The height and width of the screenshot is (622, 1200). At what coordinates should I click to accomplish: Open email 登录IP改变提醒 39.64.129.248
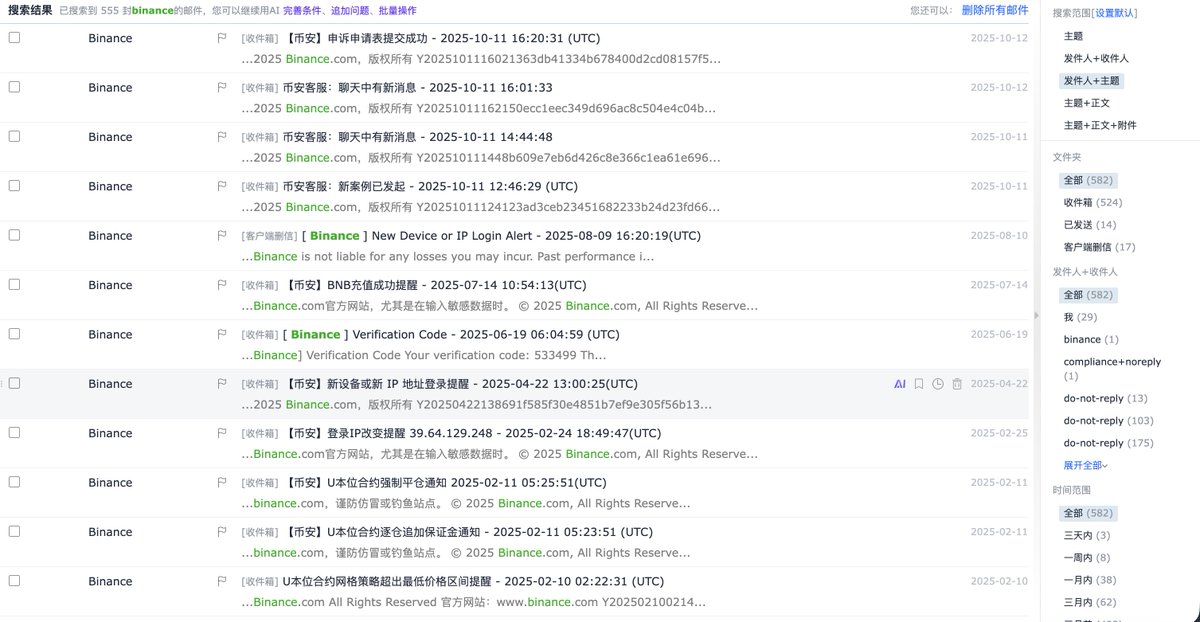tap(472, 433)
